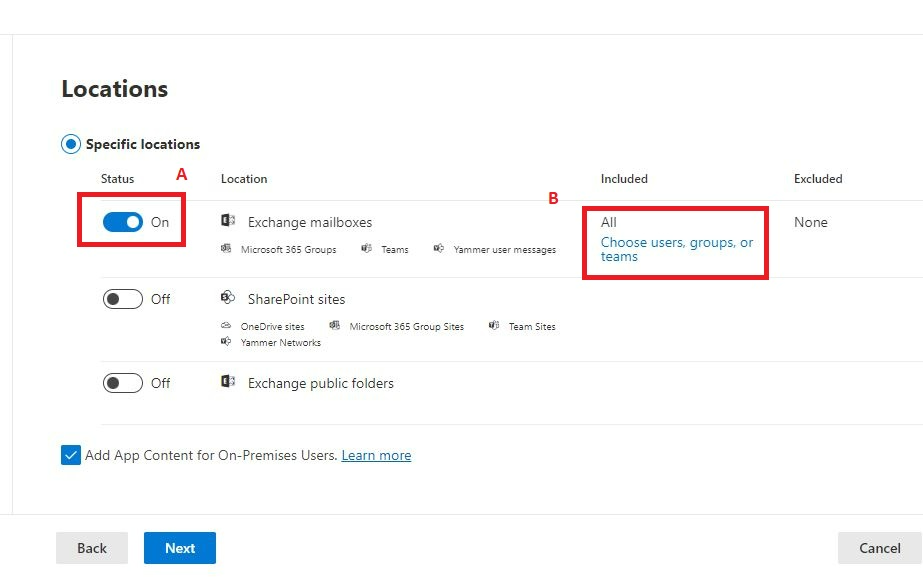Screen dimensions: 923x577
Task: Click the Microsoft 365 Groups text
Action: pos(288,250)
